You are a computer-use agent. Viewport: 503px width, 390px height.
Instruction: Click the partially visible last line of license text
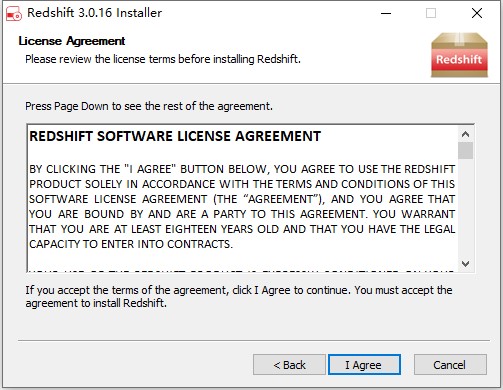242,270
